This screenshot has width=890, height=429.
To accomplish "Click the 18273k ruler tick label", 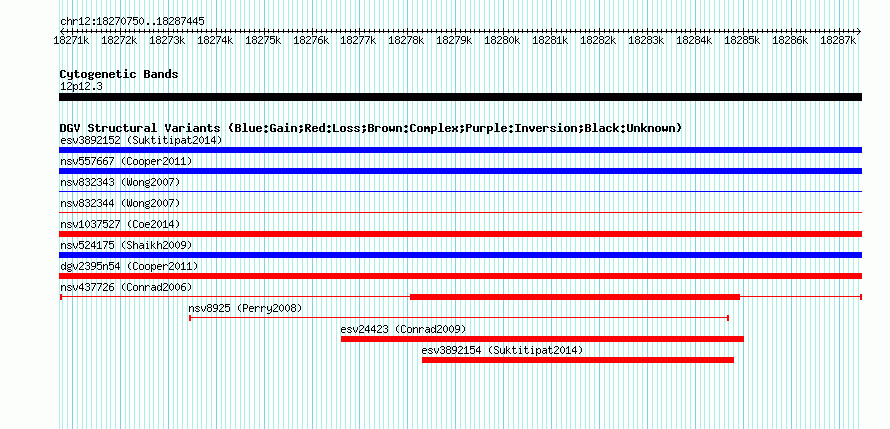I will (x=167, y=41).
